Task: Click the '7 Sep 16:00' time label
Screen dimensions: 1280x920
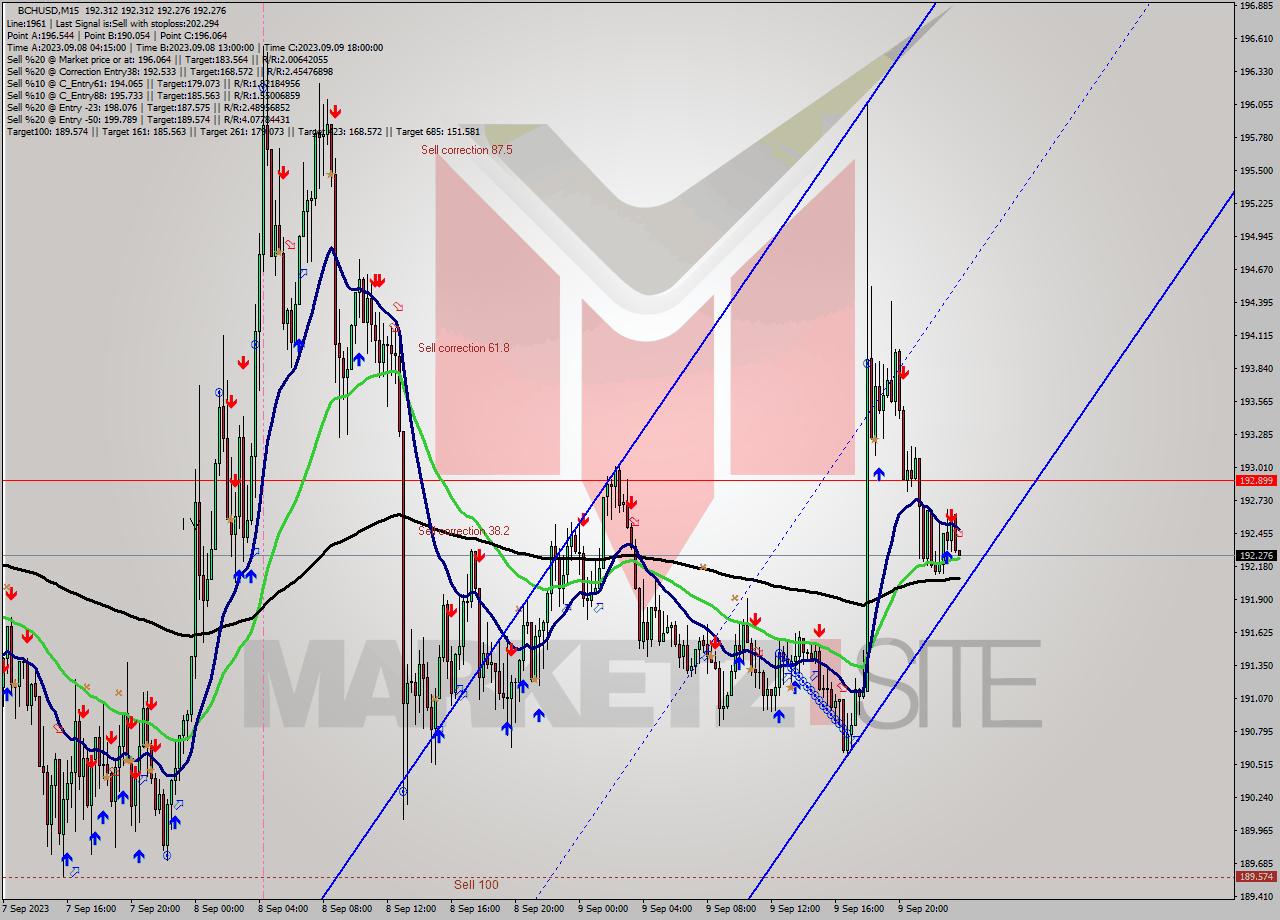Action: pos(92,910)
